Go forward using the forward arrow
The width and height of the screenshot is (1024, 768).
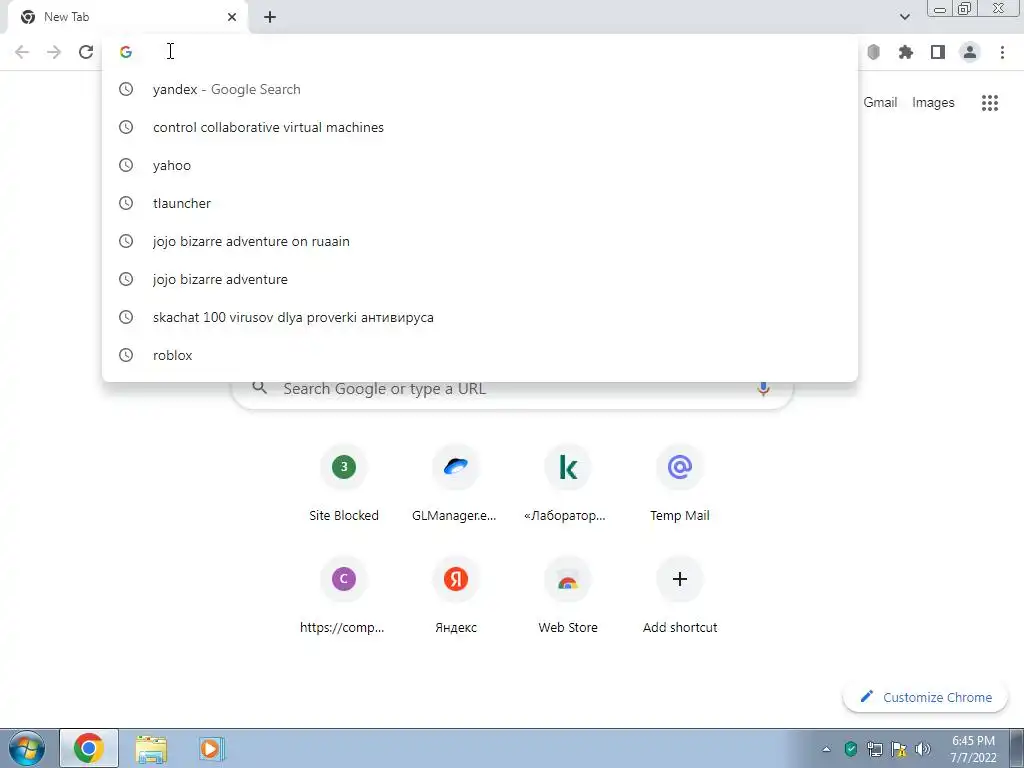(x=54, y=52)
